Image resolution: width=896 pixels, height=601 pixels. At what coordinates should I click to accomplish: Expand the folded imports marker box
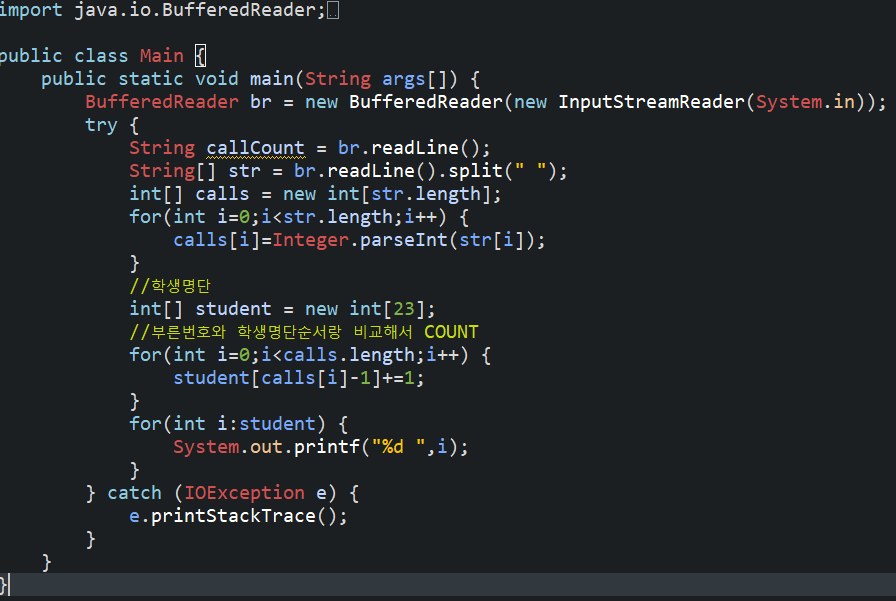tap(333, 10)
